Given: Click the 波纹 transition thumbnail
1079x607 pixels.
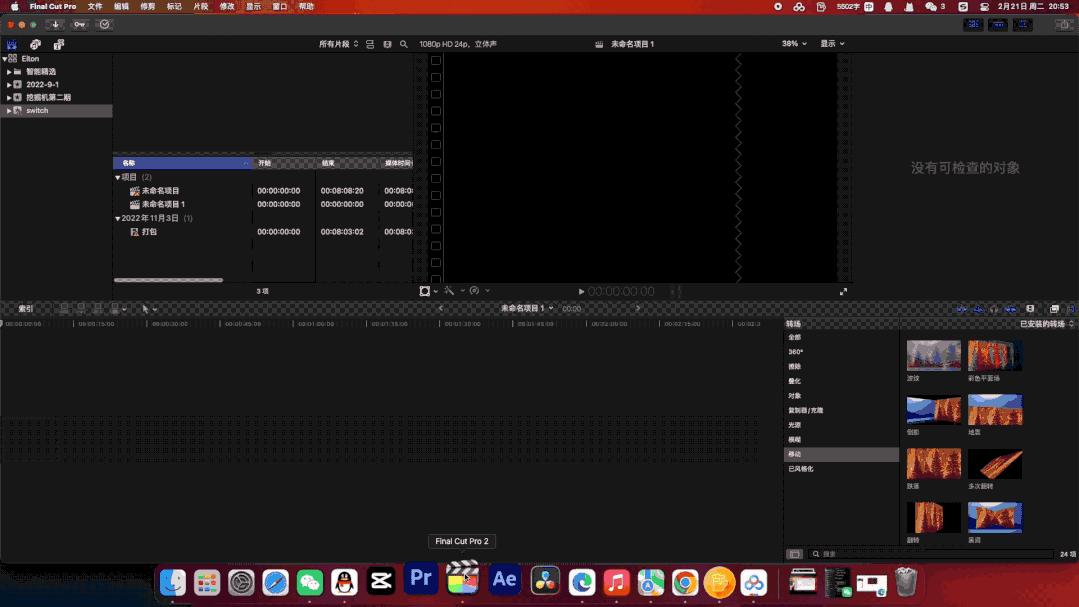Looking at the screenshot, I should pyautogui.click(x=933, y=355).
